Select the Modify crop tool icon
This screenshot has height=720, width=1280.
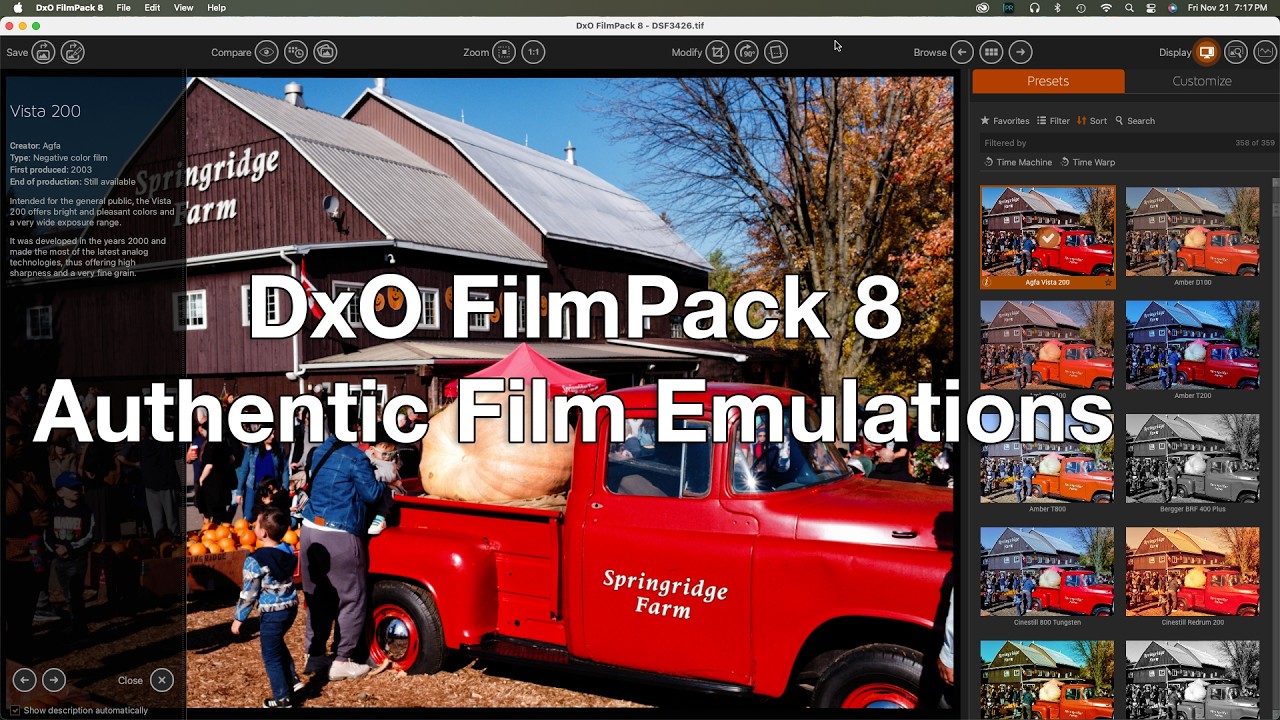(717, 52)
